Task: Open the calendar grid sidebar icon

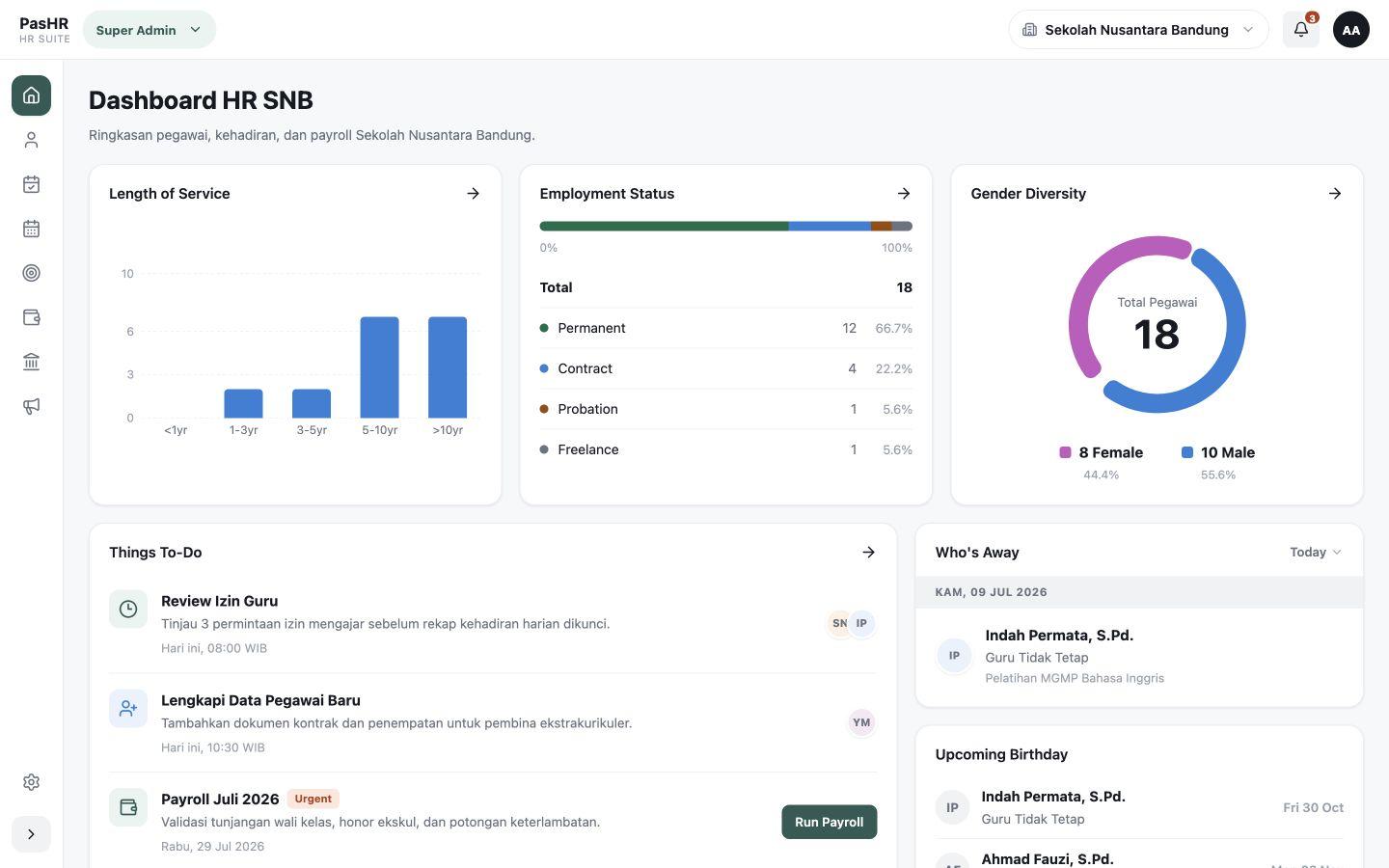Action: [31, 229]
